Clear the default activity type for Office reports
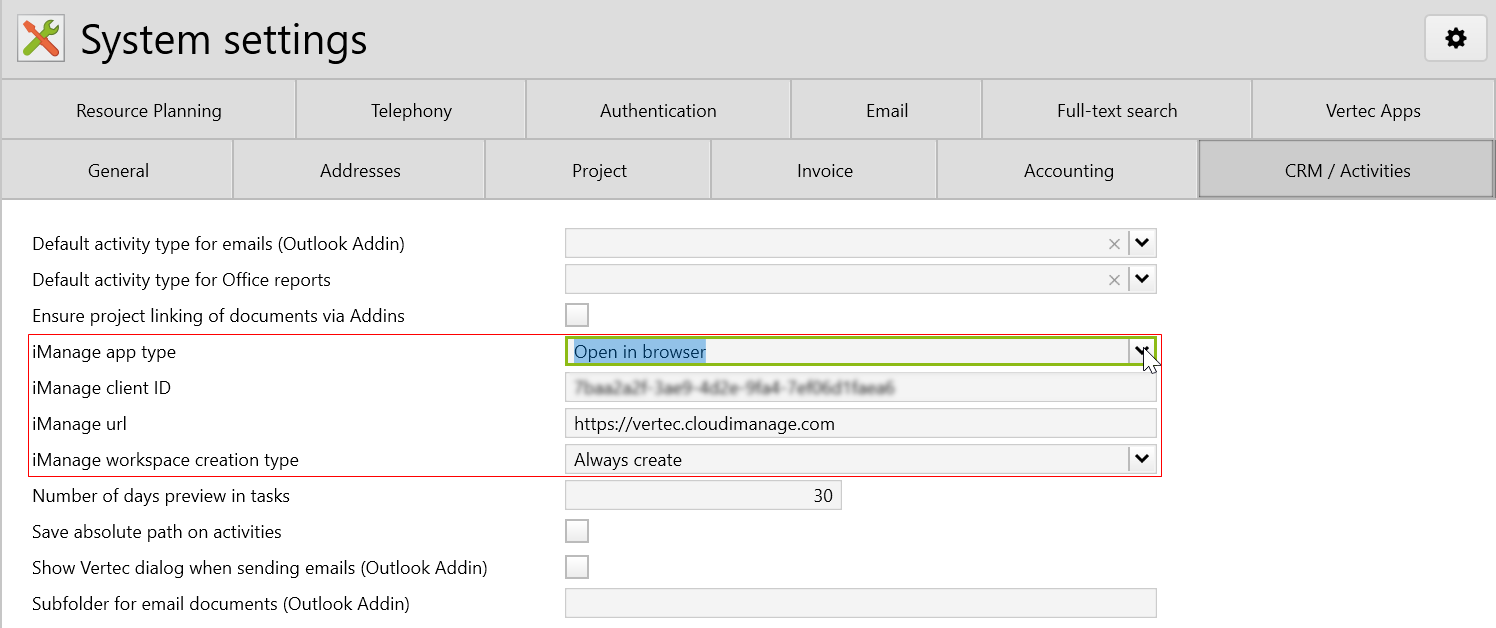Viewport: 1496px width, 628px height. point(1114,280)
